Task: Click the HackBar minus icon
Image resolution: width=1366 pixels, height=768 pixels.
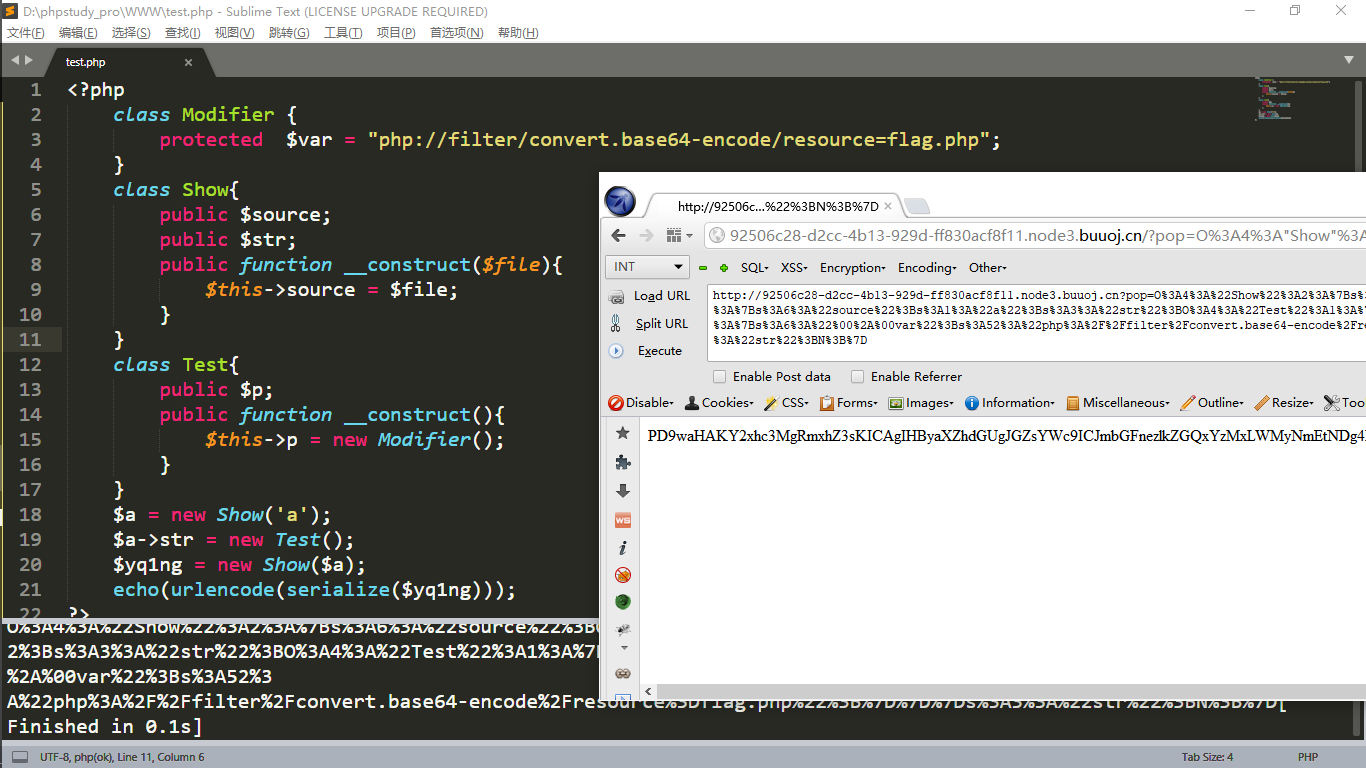Action: point(703,267)
